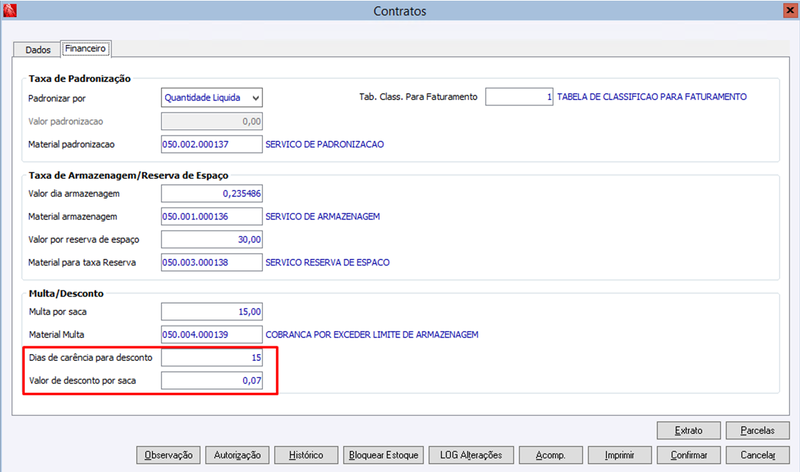800x472 pixels.
Task: Click the Bloquear Estoque button
Action: tap(383, 455)
